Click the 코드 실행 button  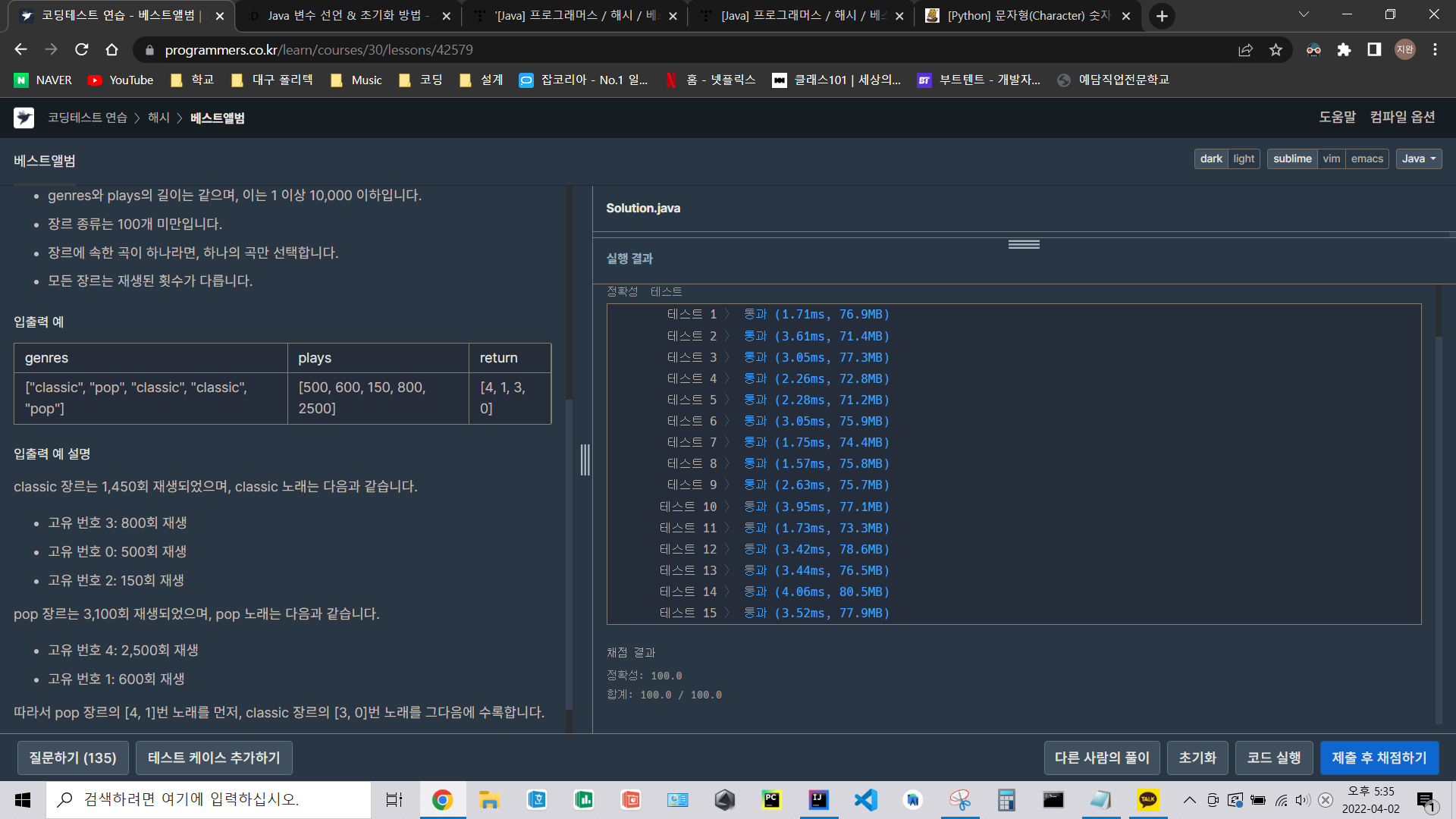1274,758
